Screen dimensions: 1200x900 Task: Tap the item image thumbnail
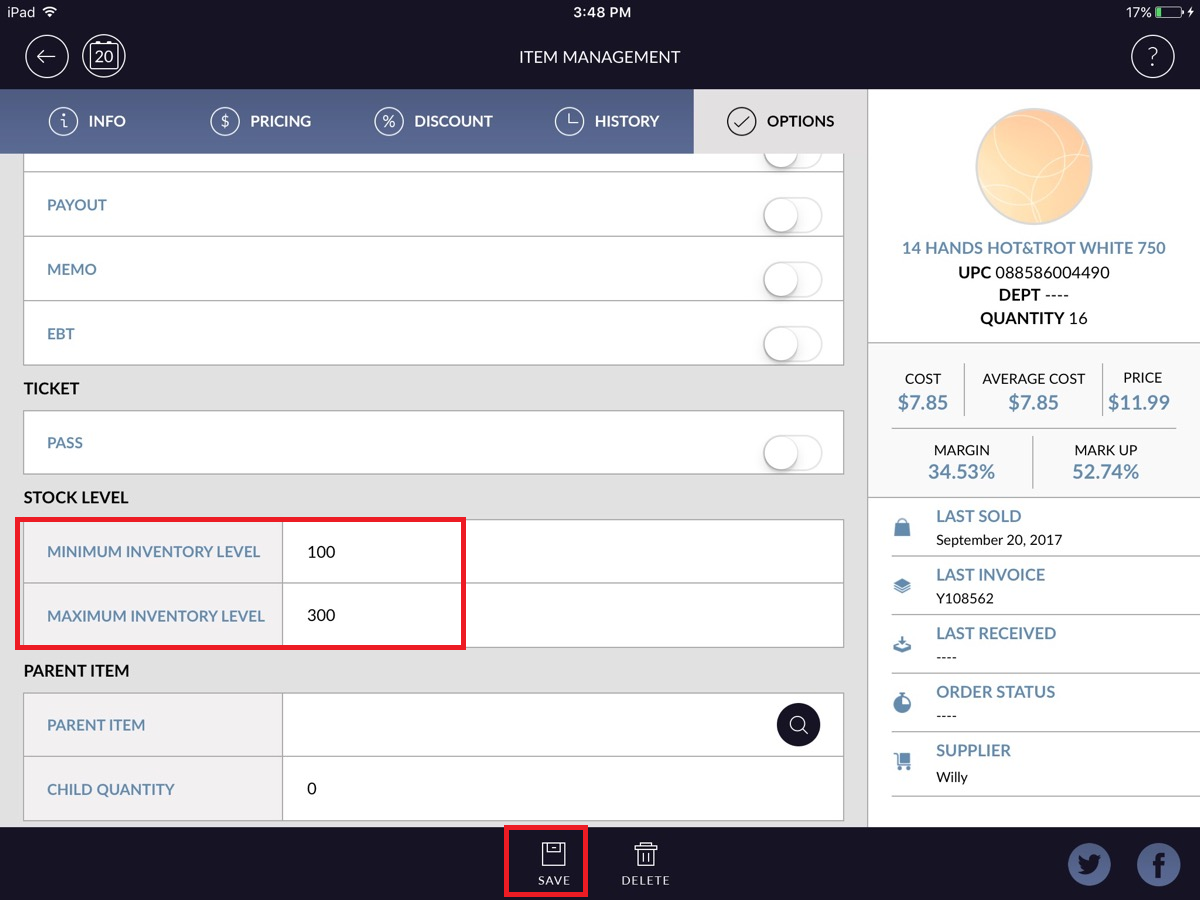(x=1033, y=166)
